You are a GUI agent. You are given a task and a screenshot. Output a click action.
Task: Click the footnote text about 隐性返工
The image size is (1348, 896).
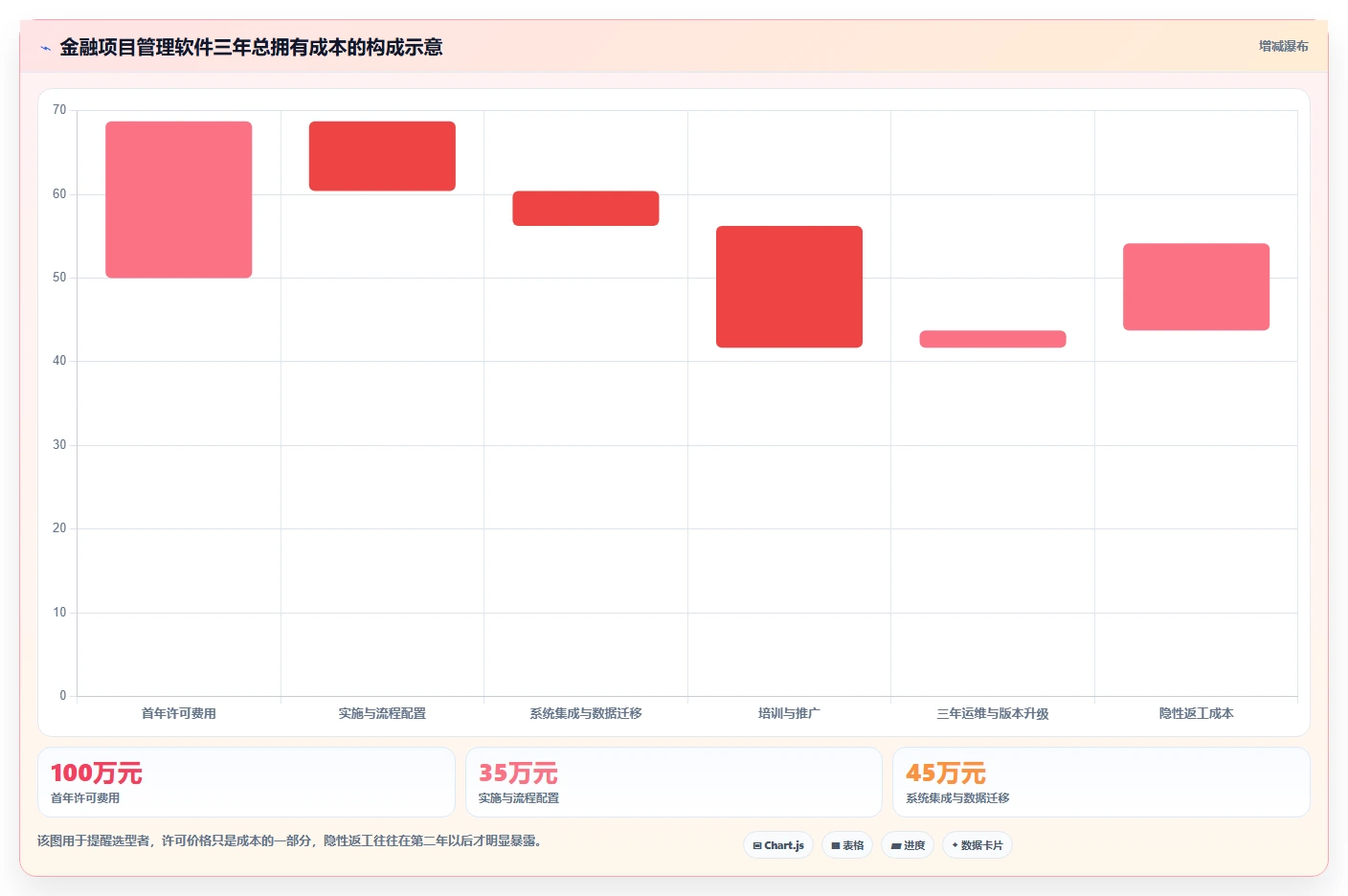[291, 841]
